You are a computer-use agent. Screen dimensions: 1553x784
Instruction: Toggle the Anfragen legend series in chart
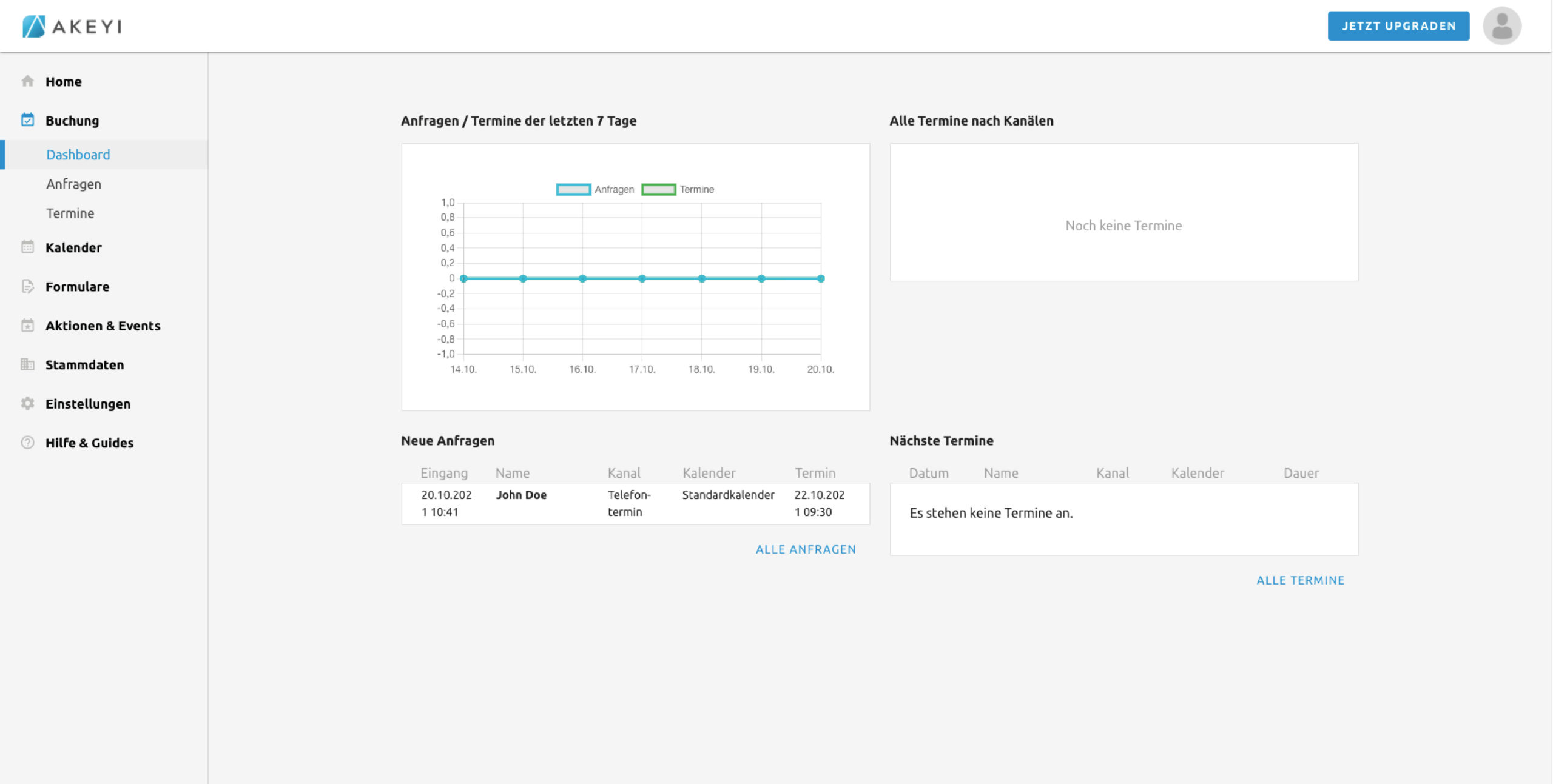click(595, 190)
